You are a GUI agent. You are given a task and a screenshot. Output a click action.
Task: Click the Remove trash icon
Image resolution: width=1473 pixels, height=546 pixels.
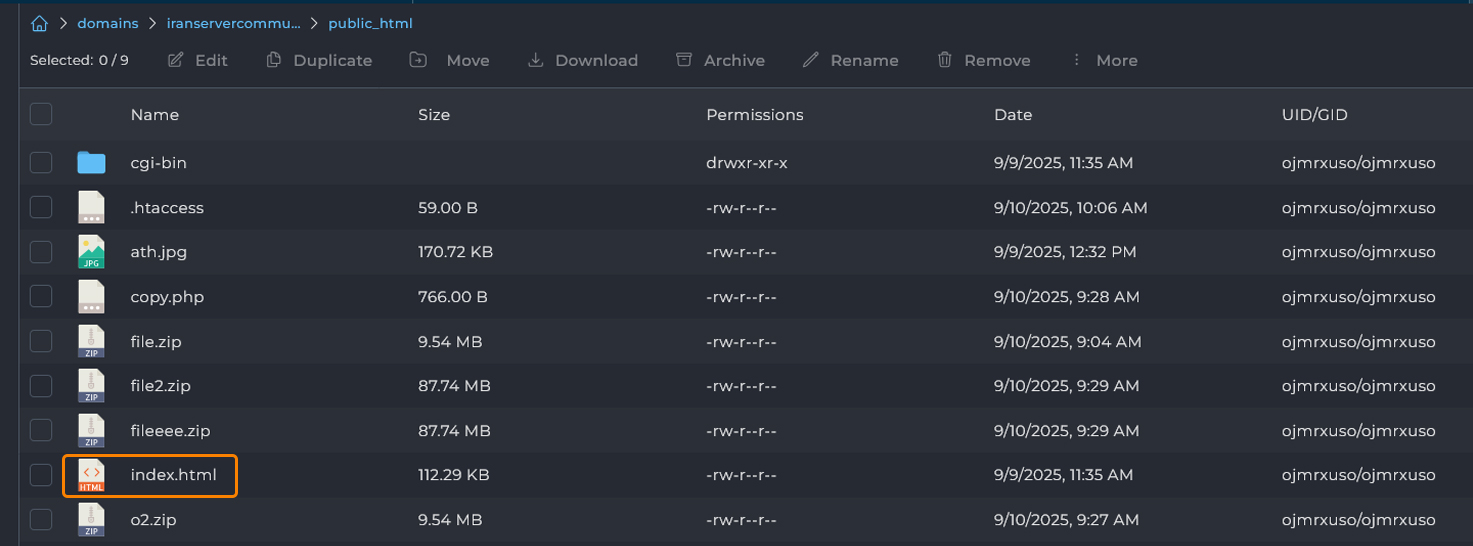tap(944, 60)
